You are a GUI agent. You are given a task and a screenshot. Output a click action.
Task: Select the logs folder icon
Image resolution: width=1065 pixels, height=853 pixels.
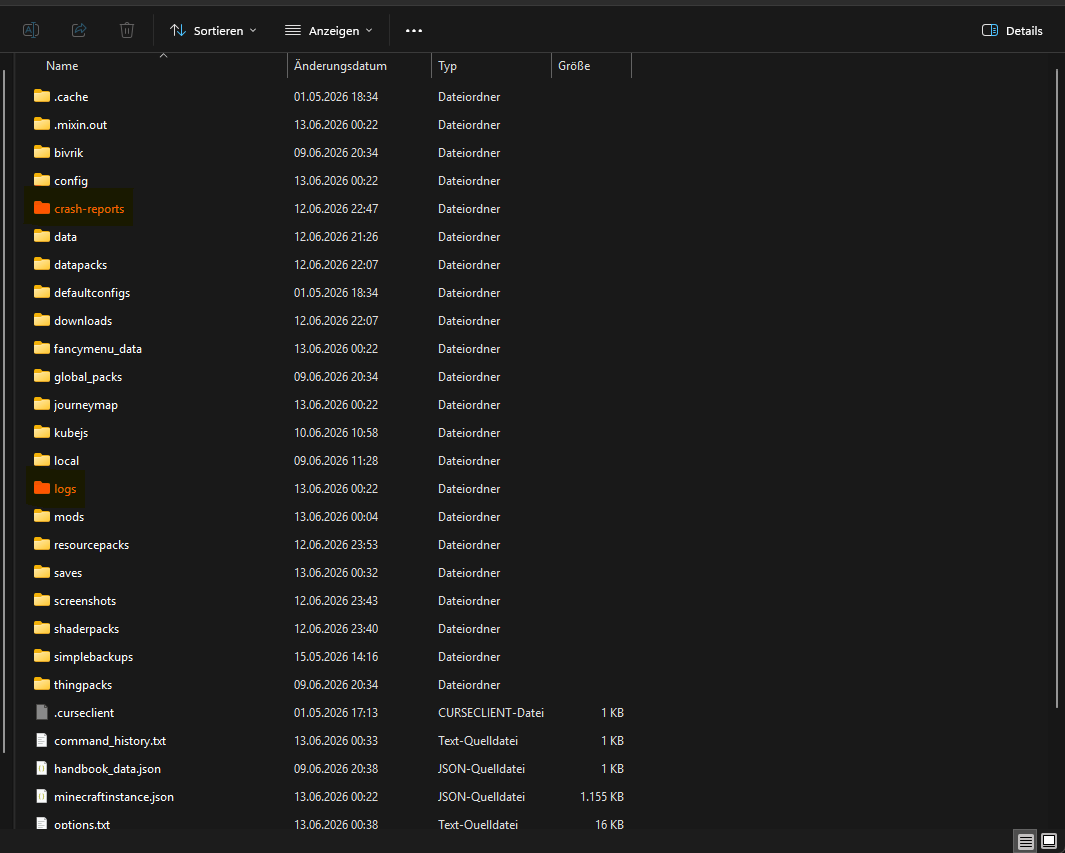click(42, 488)
